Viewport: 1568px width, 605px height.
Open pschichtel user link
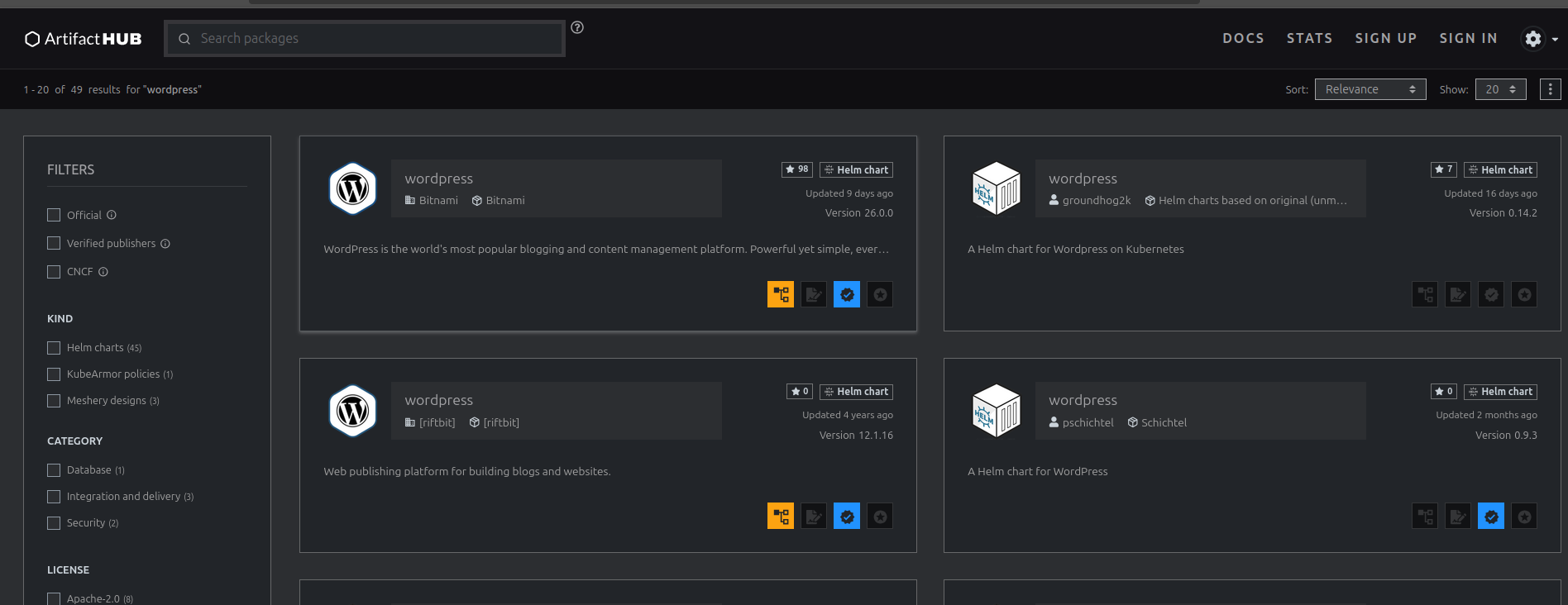pyautogui.click(x=1082, y=423)
